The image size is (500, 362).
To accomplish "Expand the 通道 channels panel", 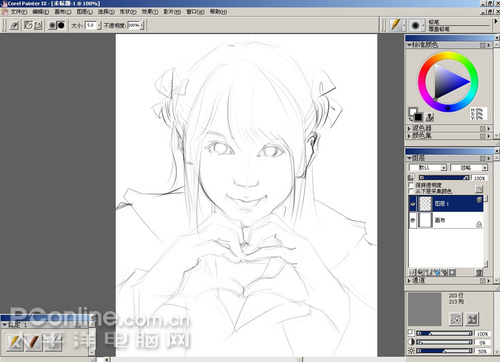I will click(x=418, y=281).
